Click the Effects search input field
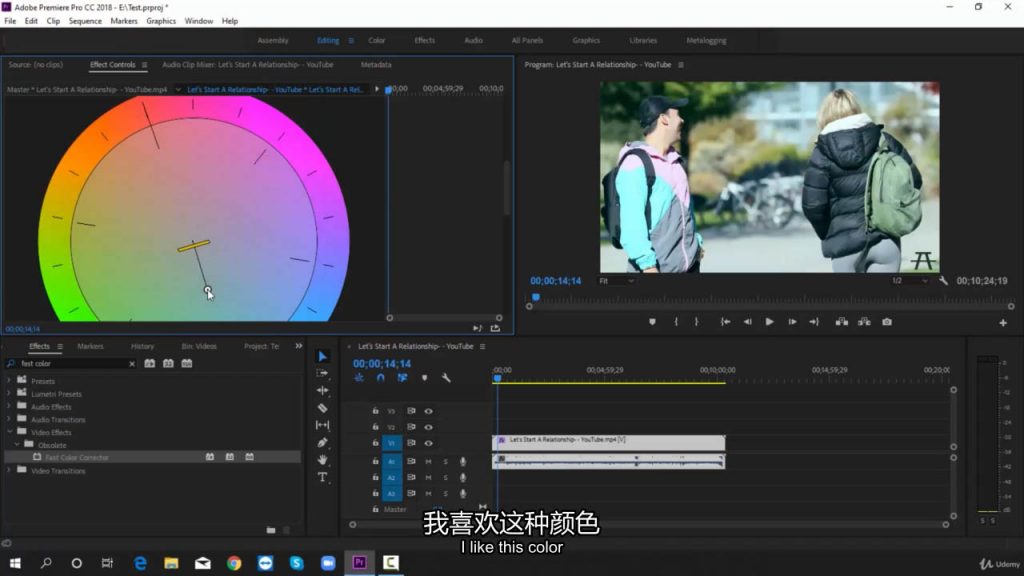Screen dimensions: 1024x576 (73, 364)
